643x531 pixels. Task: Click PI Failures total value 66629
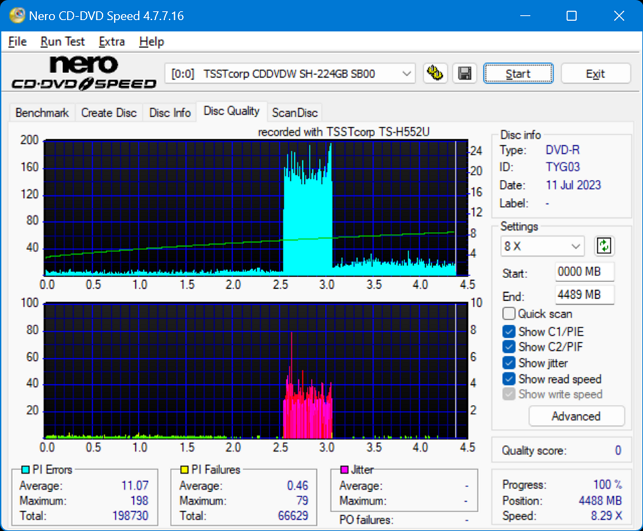(x=293, y=515)
